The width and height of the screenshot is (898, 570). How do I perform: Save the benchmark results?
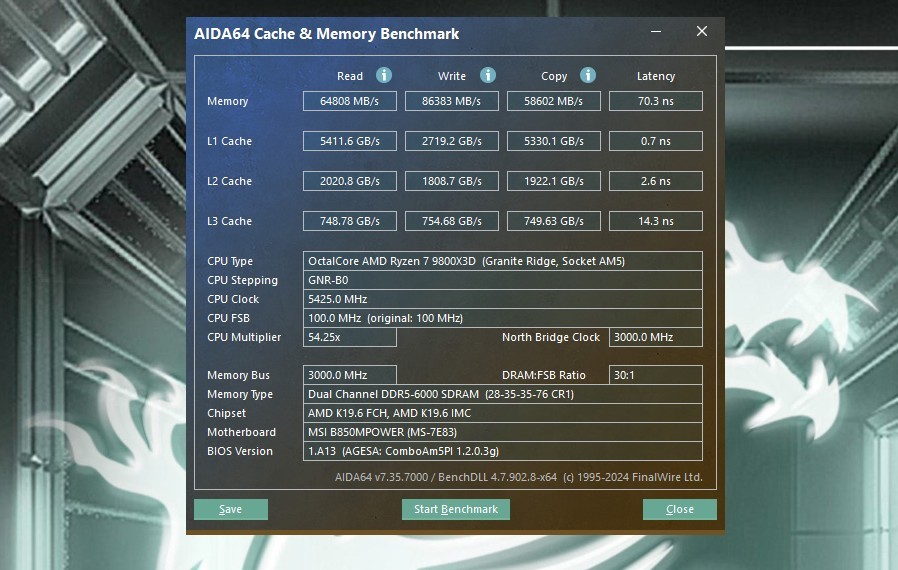[231, 509]
